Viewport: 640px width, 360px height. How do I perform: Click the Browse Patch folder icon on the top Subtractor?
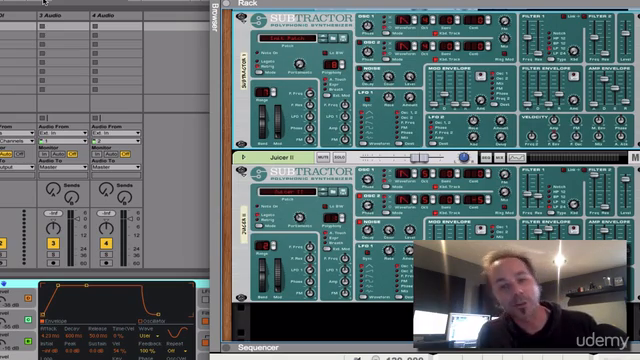333,38
